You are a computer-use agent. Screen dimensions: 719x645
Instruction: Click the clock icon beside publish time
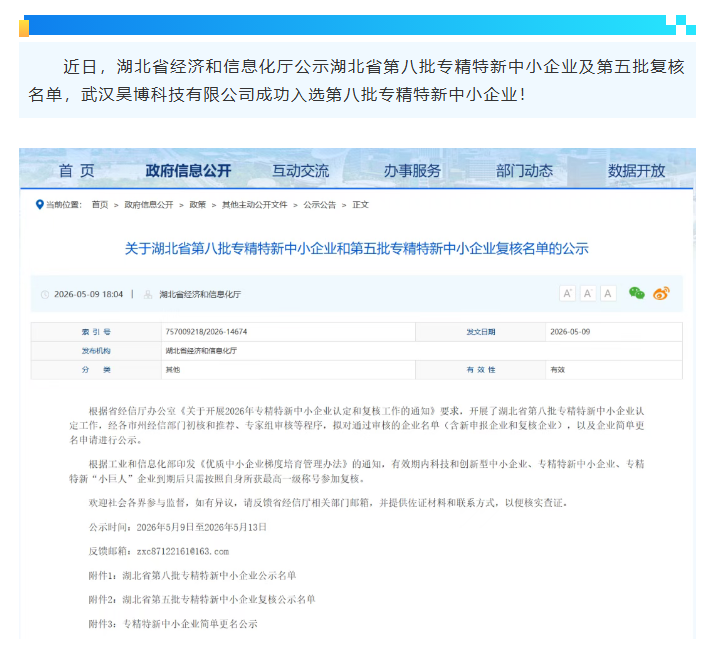(45, 295)
